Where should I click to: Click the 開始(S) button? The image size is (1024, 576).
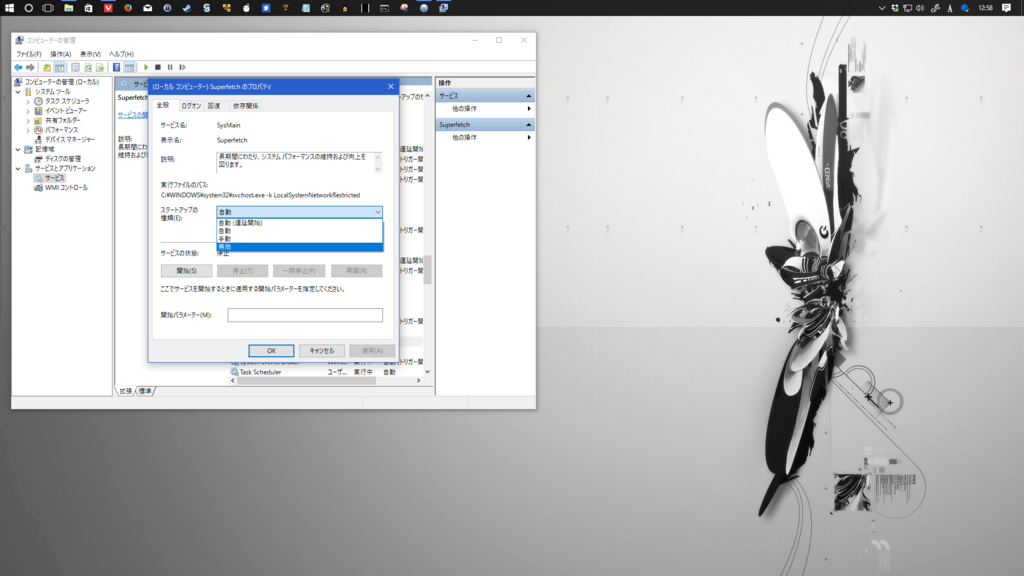186,270
